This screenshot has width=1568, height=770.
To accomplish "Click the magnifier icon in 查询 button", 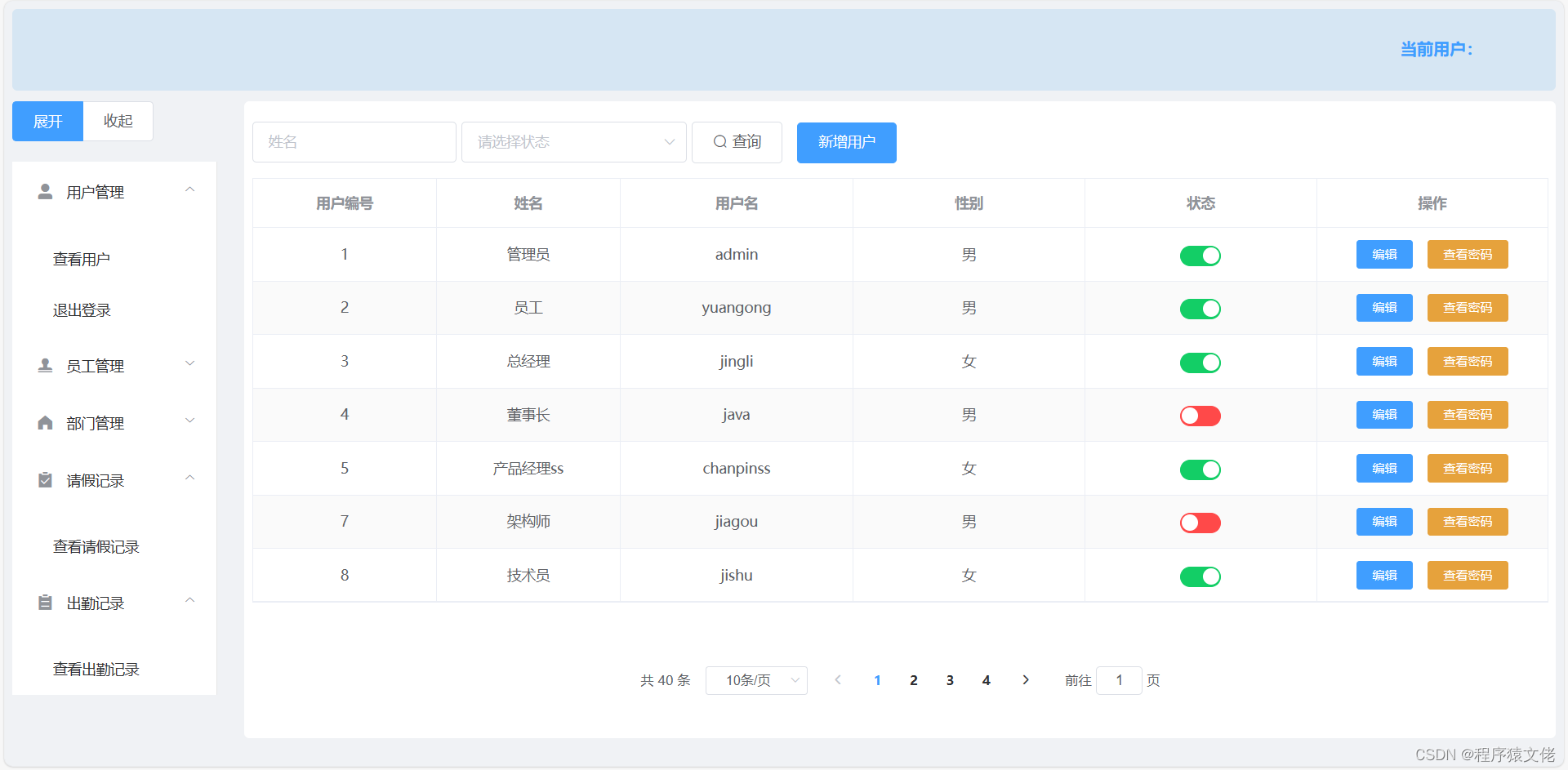I will (x=719, y=142).
